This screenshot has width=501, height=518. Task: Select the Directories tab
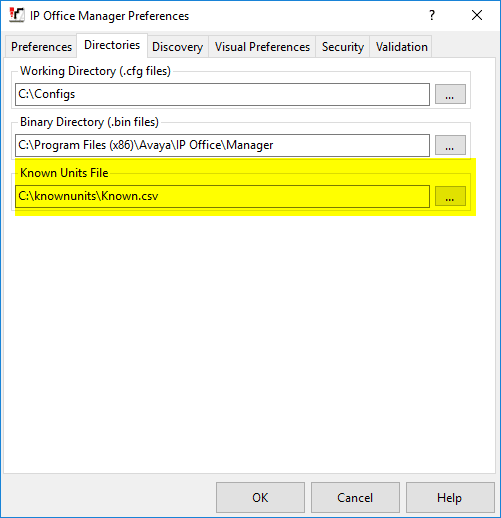pyautogui.click(x=112, y=45)
